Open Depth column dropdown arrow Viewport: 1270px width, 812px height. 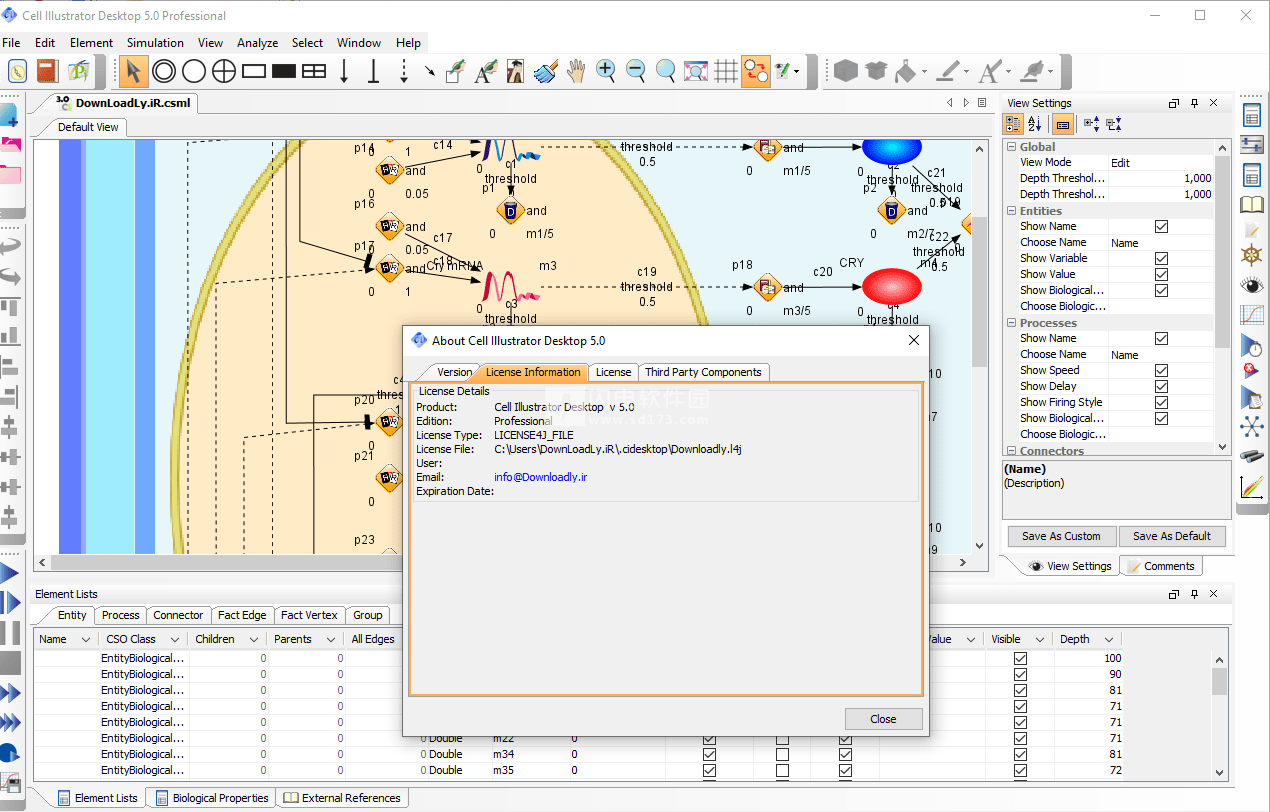(x=1108, y=639)
